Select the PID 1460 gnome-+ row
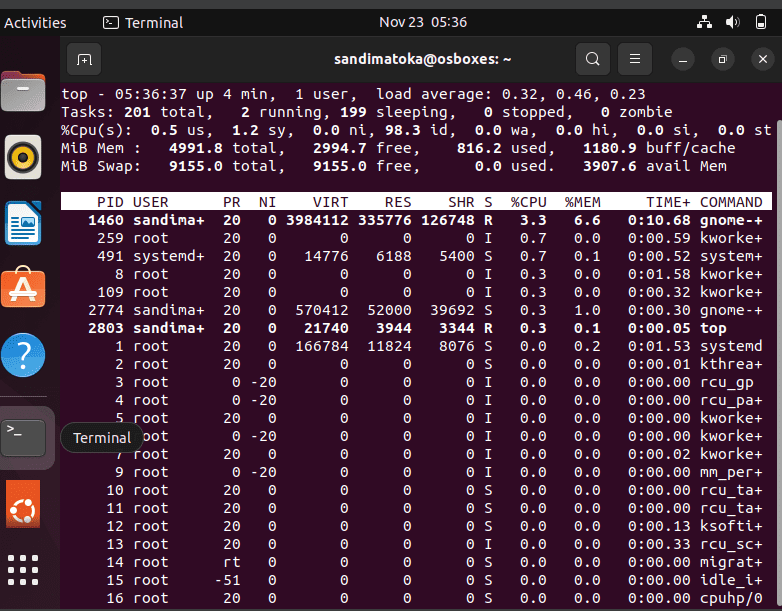 416,220
